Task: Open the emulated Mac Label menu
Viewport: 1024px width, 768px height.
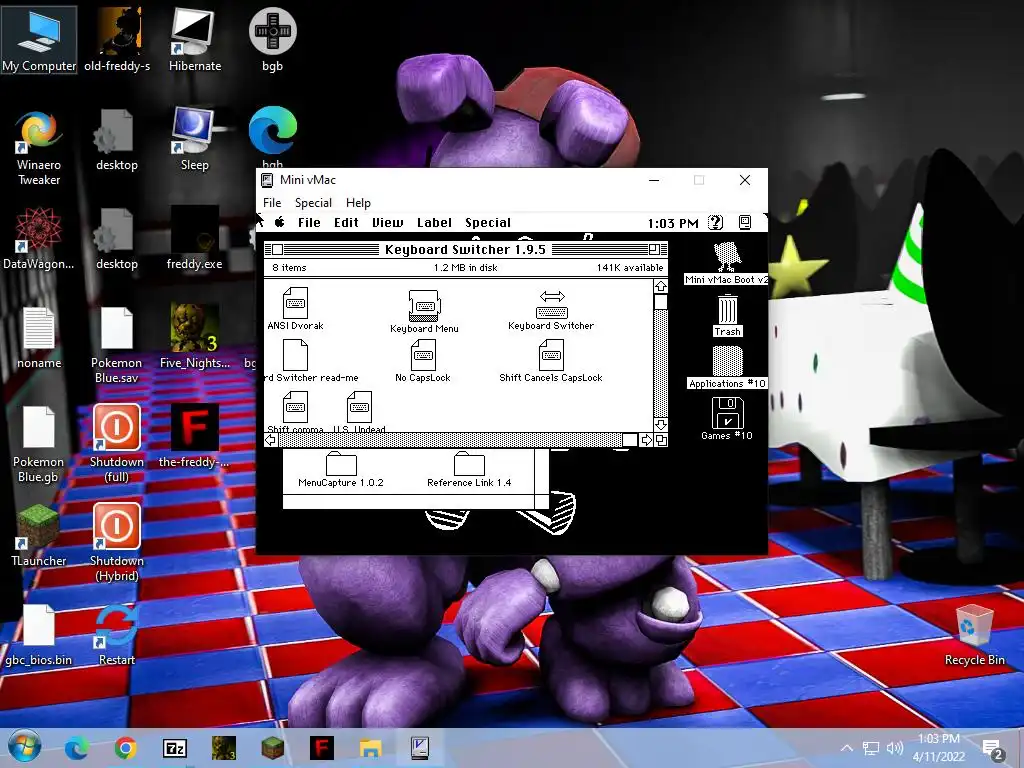Action: pos(434,223)
